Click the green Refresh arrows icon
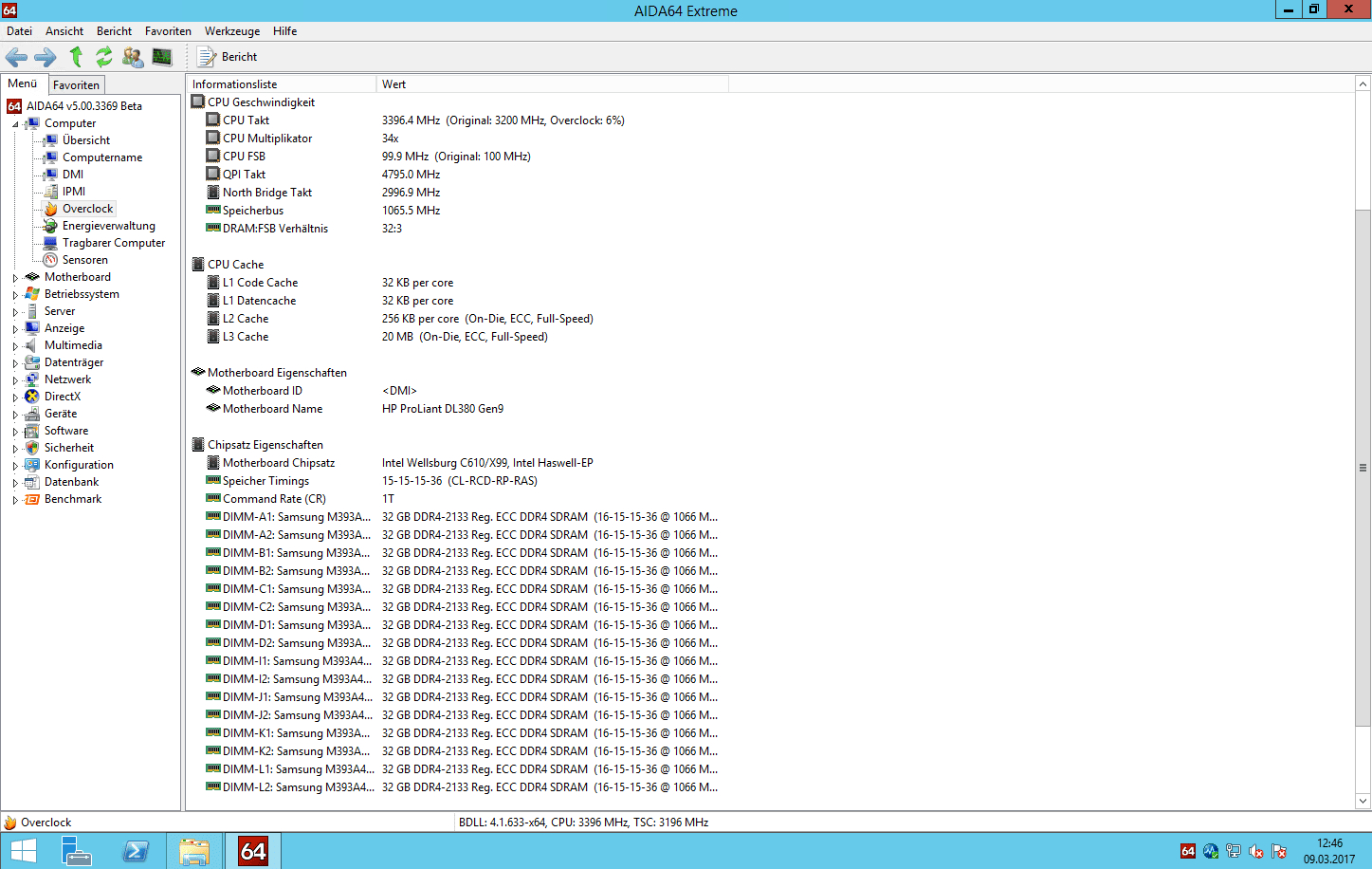The image size is (1372, 869). click(104, 57)
